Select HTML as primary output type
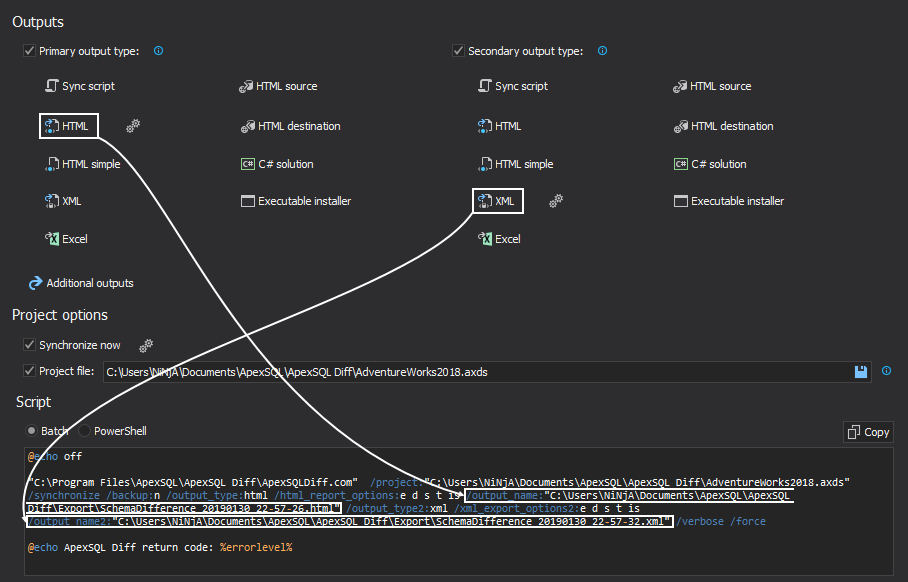This screenshot has height=582, width=908. pos(68,125)
